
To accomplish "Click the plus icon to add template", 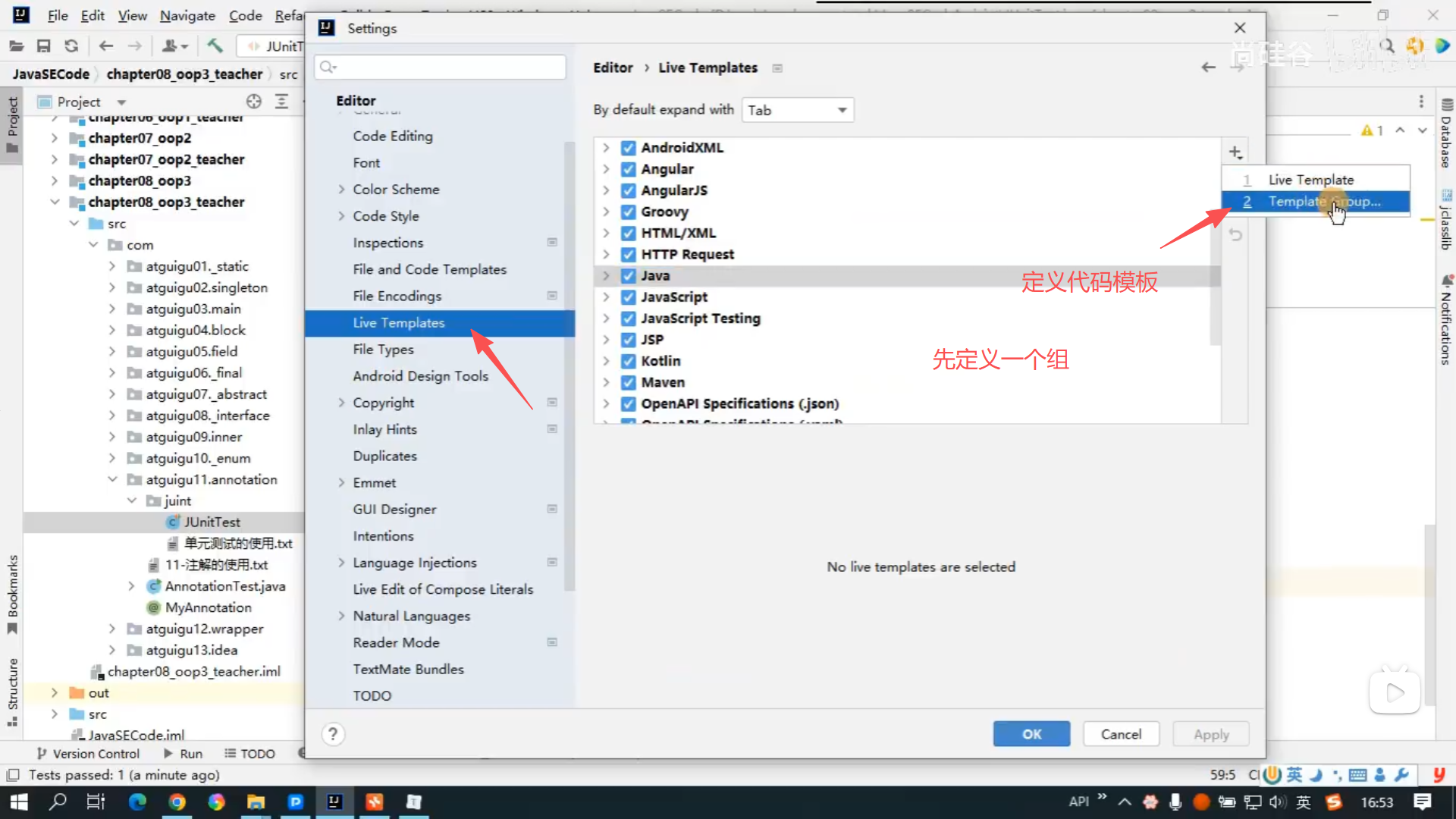I will click(1235, 152).
